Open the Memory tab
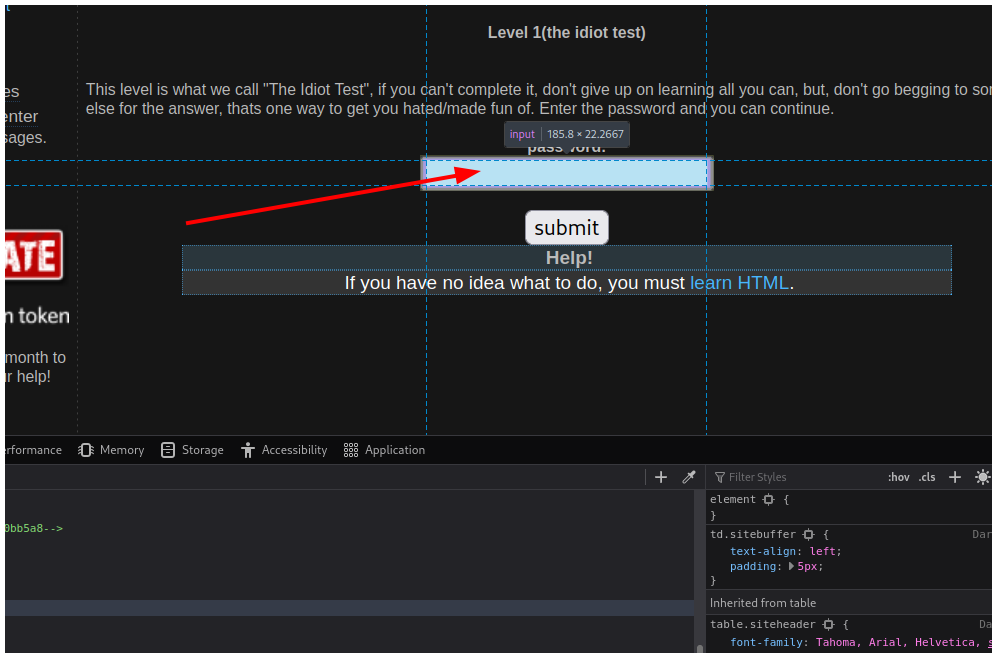The width and height of the screenshot is (997, 658). tap(111, 450)
